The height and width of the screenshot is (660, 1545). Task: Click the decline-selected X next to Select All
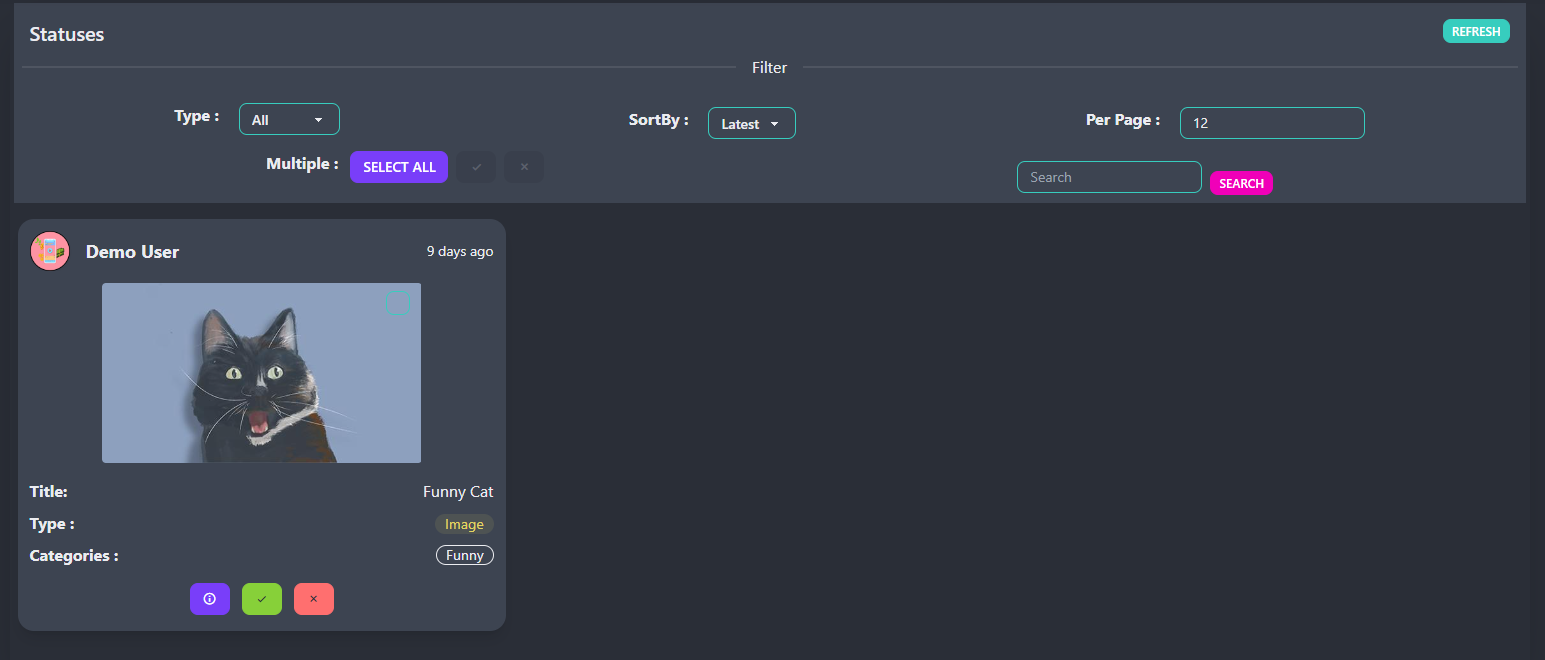[x=524, y=166]
